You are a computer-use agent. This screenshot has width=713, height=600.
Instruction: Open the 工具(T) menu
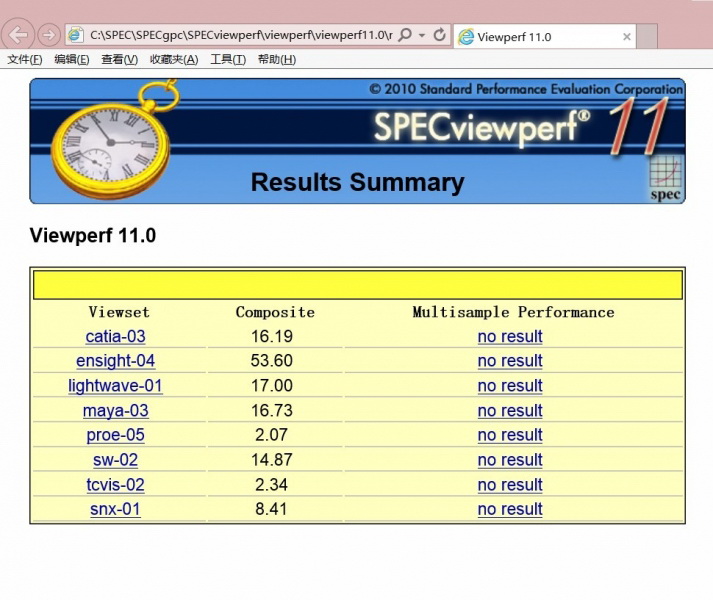point(228,60)
